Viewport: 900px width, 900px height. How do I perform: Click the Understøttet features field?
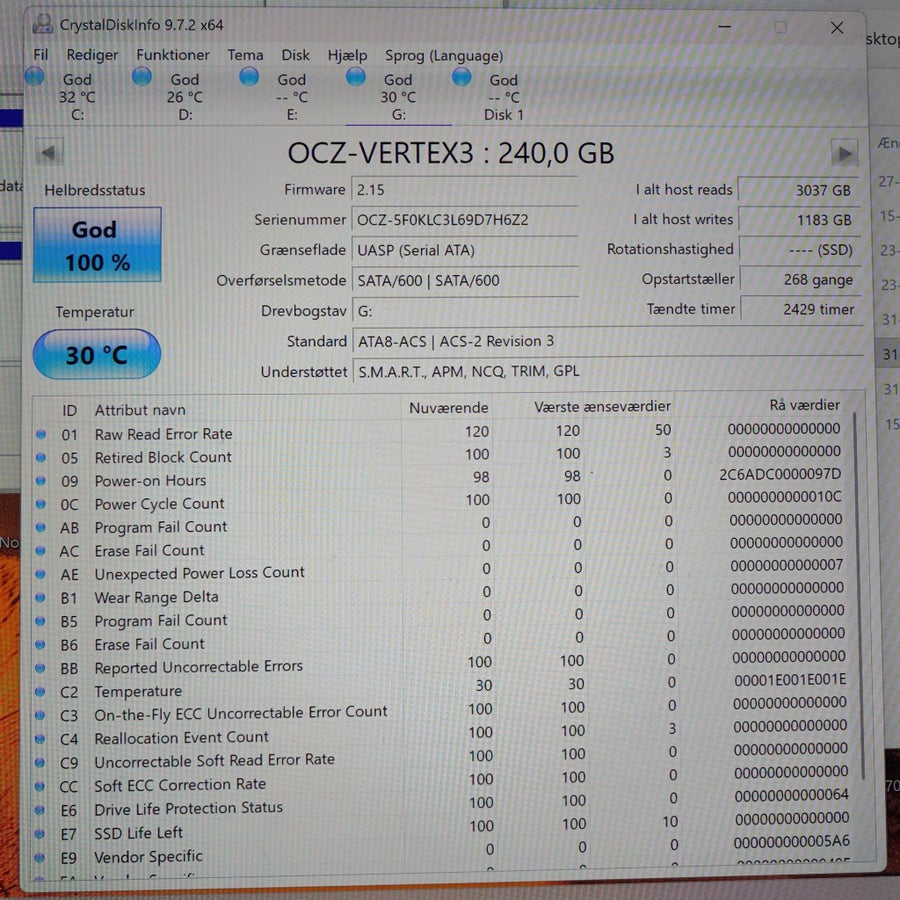point(608,371)
